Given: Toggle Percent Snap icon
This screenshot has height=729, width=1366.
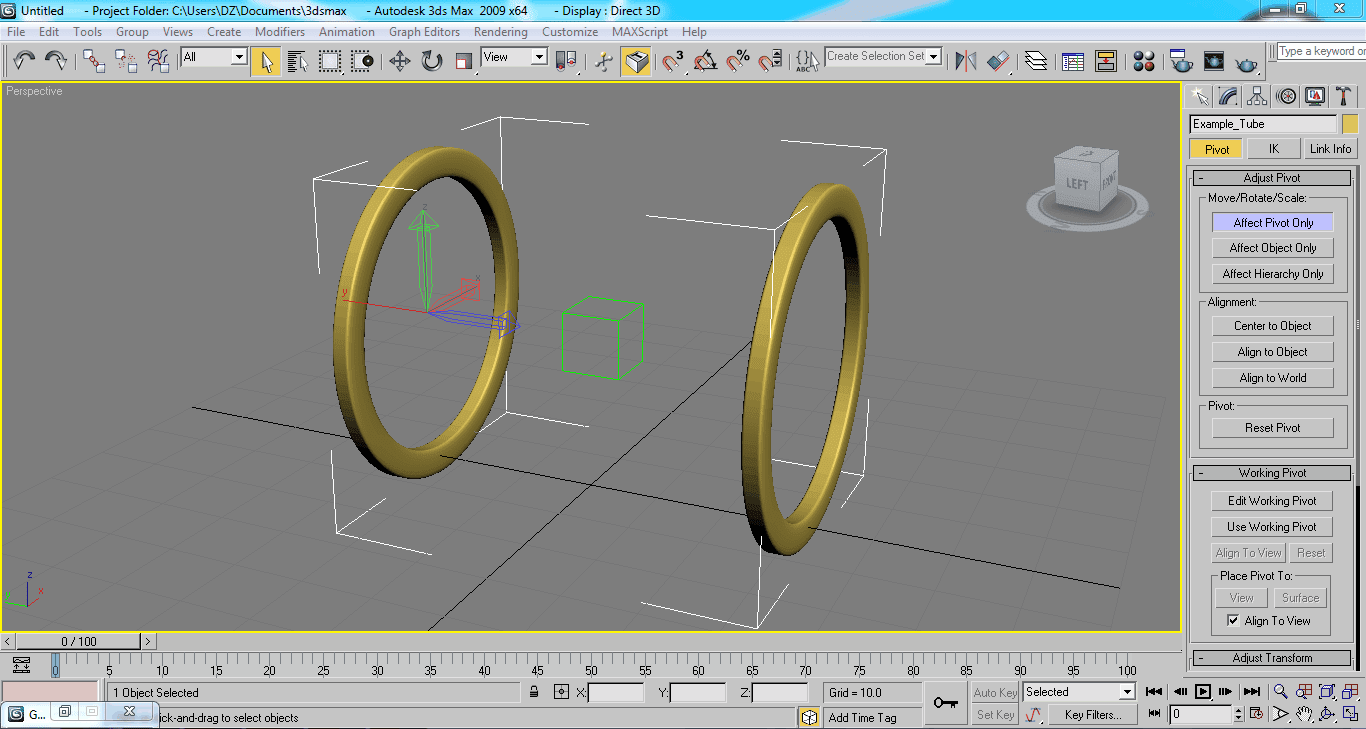Looking at the screenshot, I should (738, 61).
